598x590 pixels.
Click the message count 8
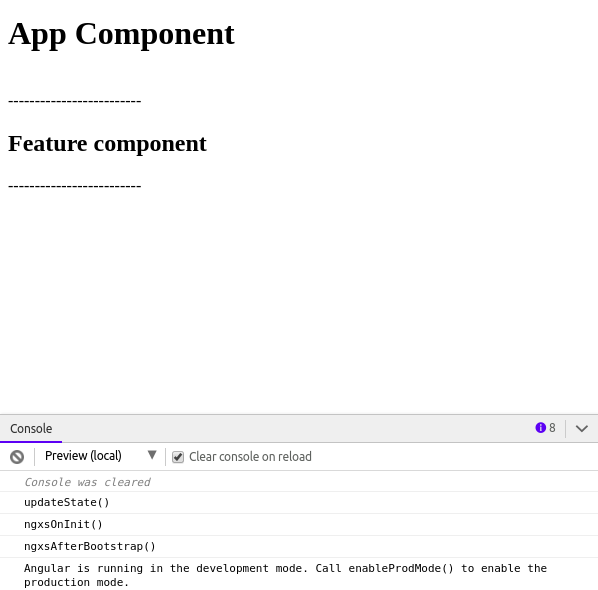(552, 428)
